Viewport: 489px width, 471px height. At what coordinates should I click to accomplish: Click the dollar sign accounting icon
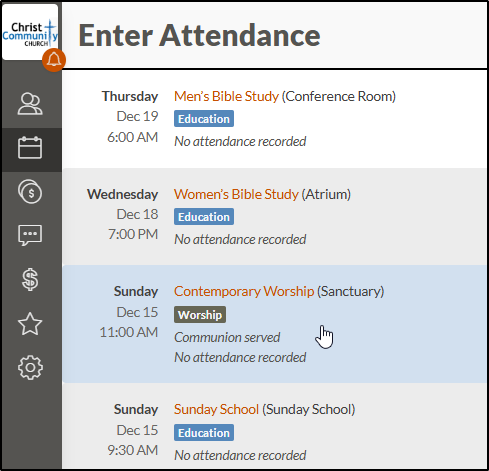coord(30,279)
